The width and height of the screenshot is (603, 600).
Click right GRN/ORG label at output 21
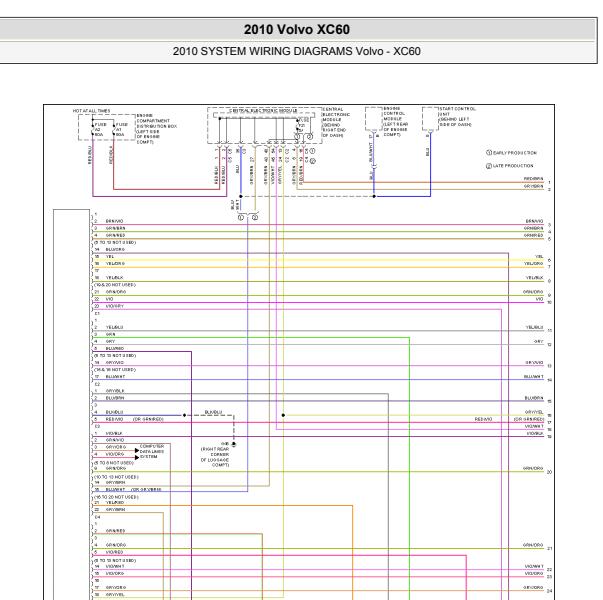(x=533, y=545)
